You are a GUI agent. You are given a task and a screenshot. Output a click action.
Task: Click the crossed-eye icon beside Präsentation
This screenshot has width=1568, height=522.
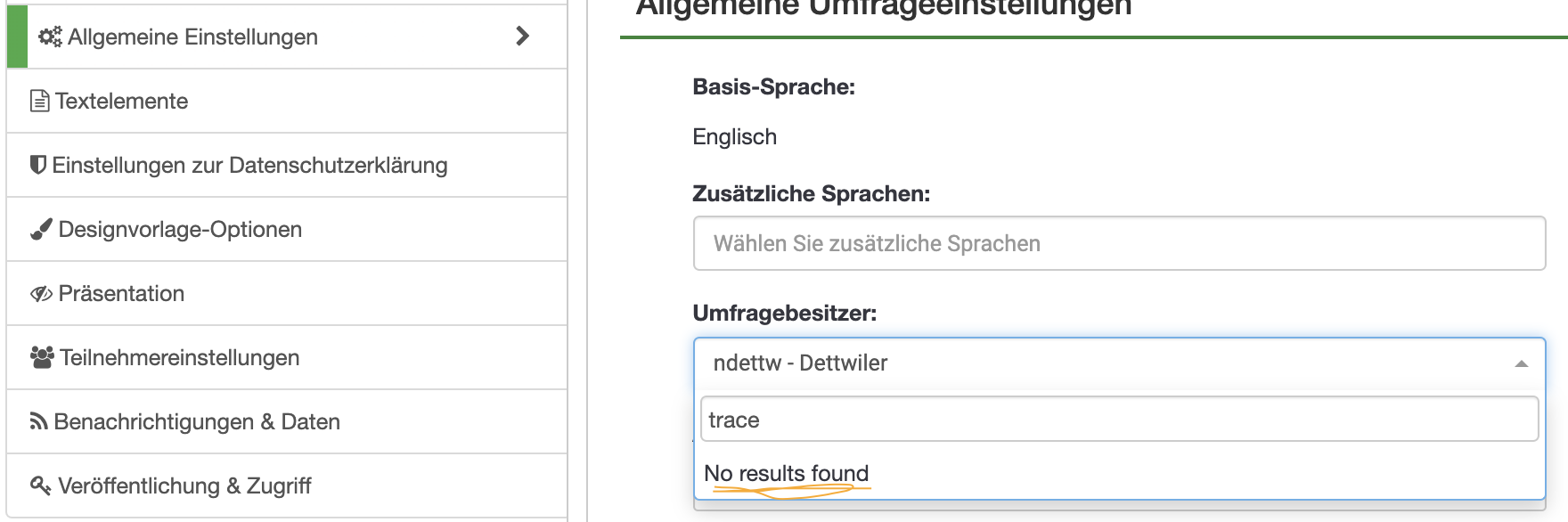(41, 294)
